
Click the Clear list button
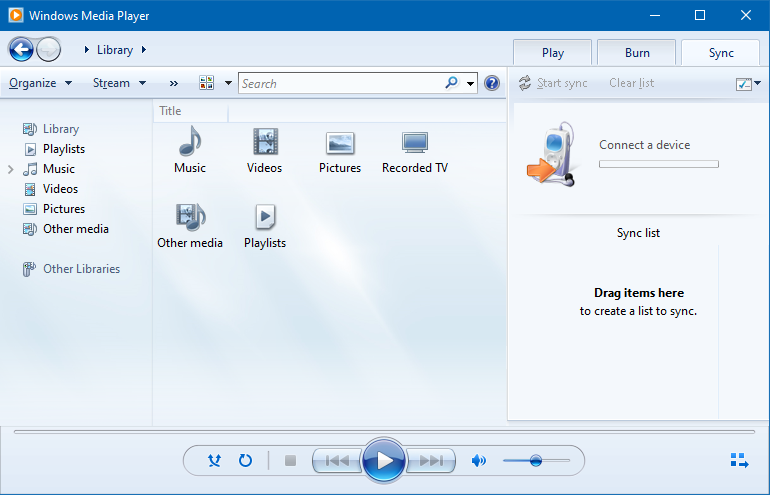tap(632, 83)
